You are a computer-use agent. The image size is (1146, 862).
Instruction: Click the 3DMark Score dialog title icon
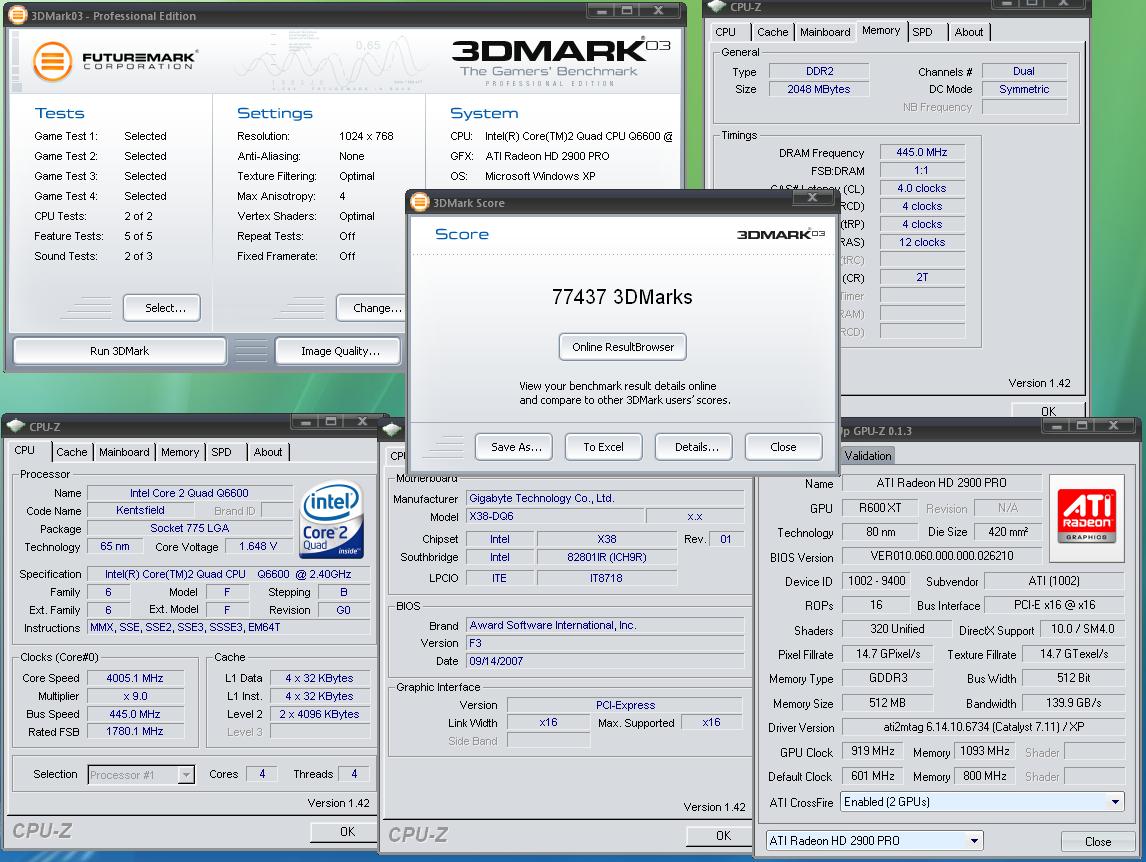(420, 203)
